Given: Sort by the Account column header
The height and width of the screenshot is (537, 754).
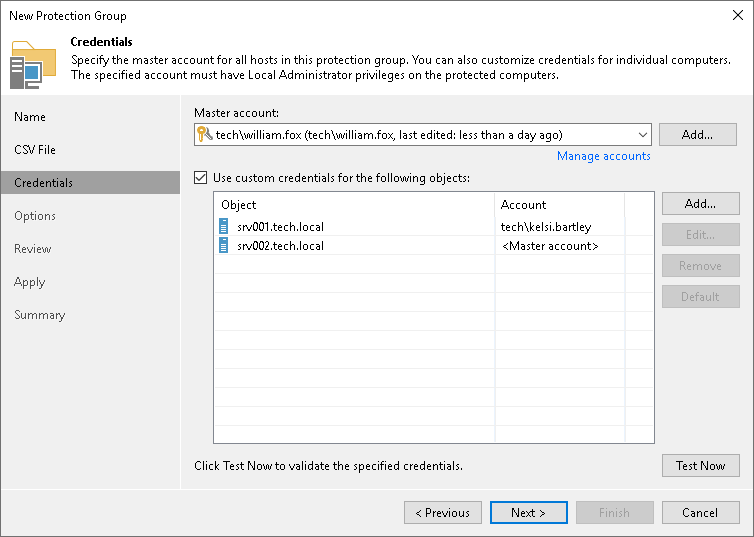Looking at the screenshot, I should click(x=560, y=205).
